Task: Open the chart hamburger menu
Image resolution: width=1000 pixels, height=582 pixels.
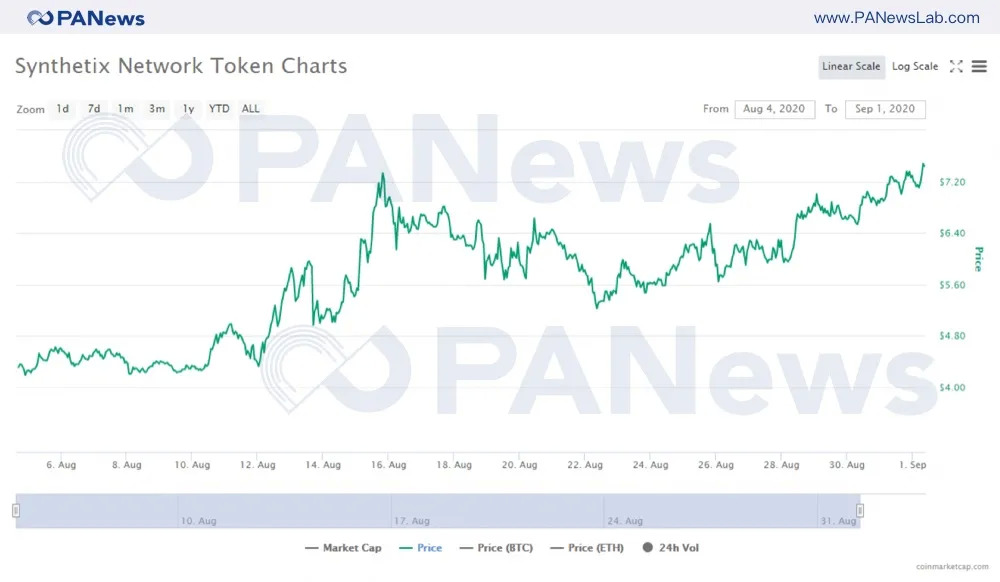Action: [979, 67]
